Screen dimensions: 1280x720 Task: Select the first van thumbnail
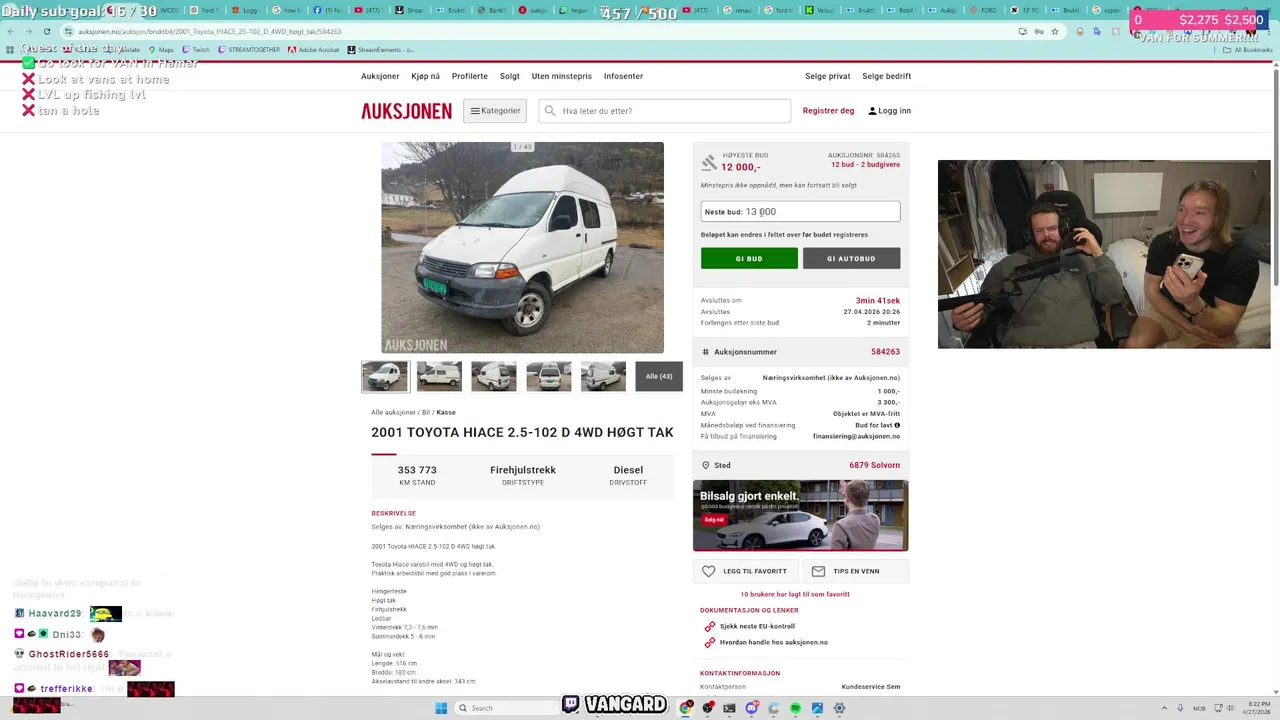[x=385, y=376]
